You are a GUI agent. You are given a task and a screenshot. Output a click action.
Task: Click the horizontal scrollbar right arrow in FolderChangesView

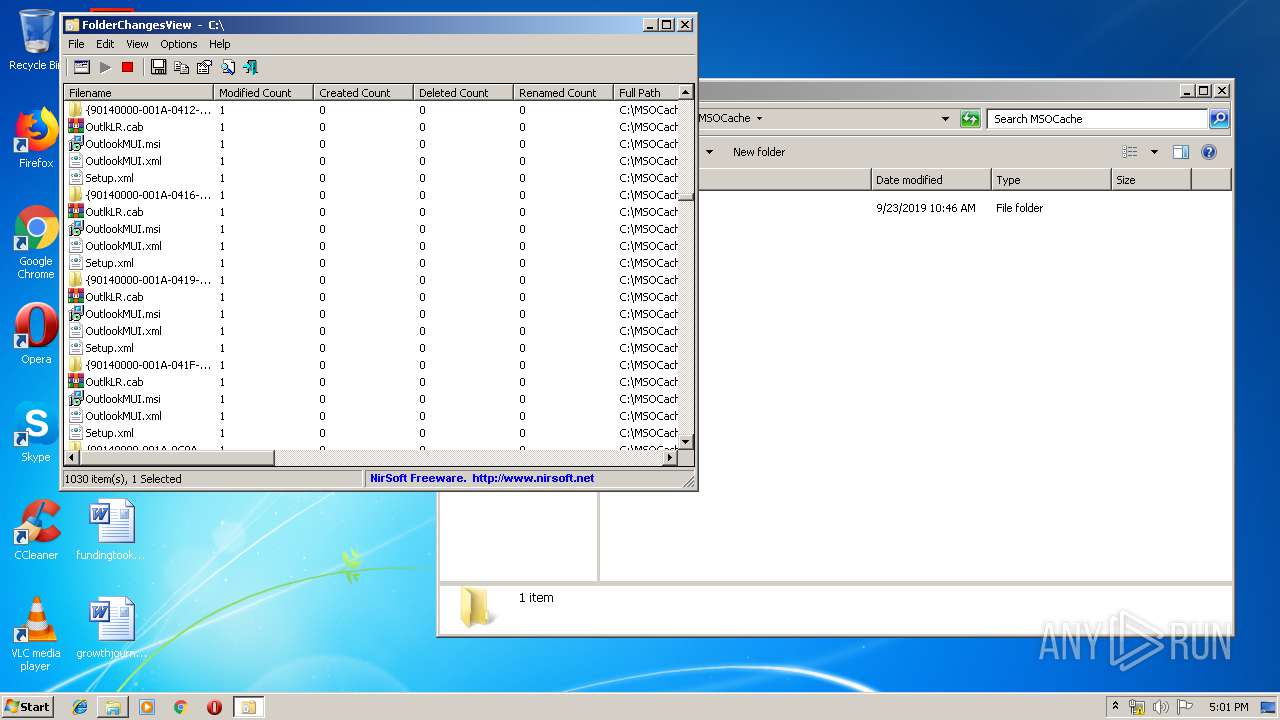[670, 458]
